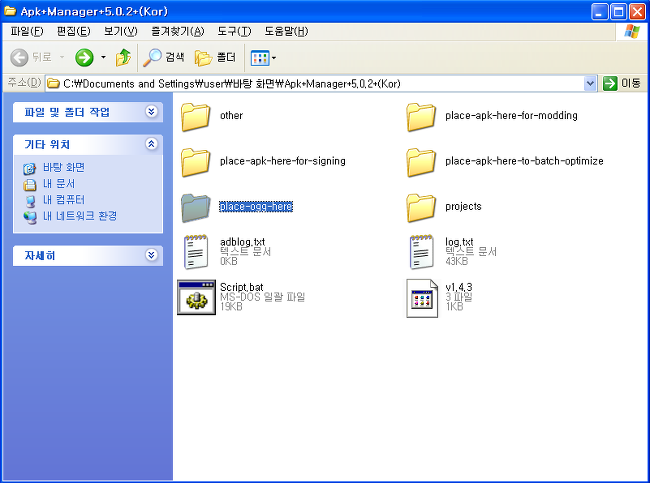Click the place-apk-here-for-signing label
Image resolution: width=650 pixels, height=483 pixels.
[x=283, y=161]
